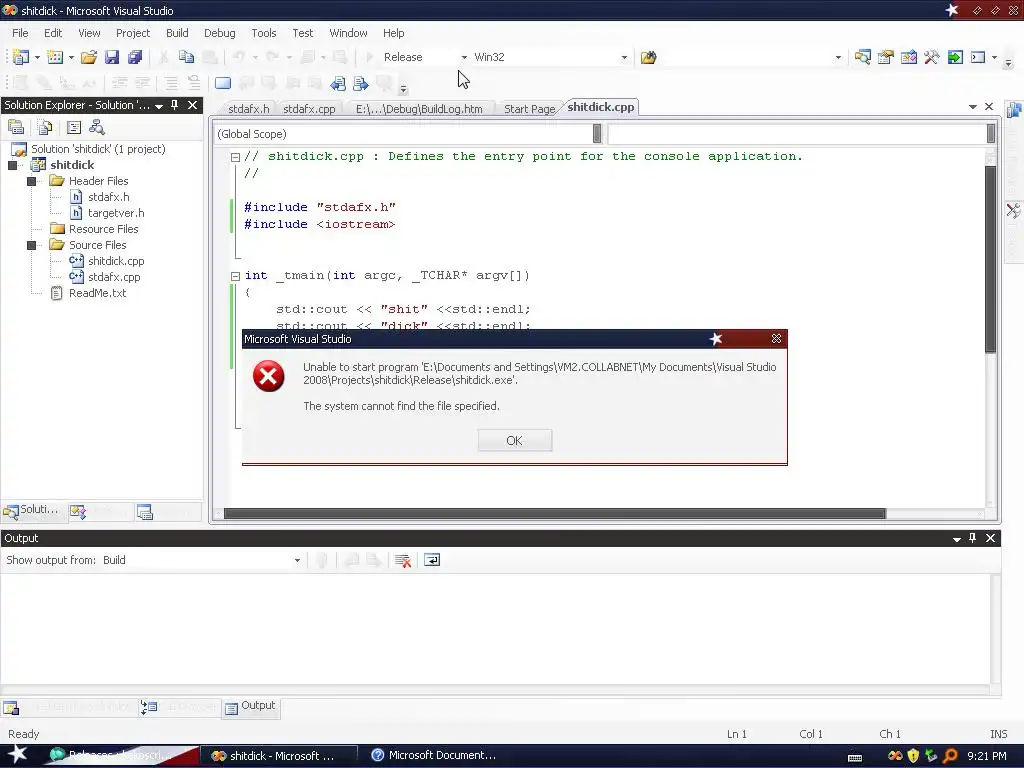This screenshot has width=1024, height=768.
Task: Select shitdick.cpp in Source Files
Action: pyautogui.click(x=116, y=261)
